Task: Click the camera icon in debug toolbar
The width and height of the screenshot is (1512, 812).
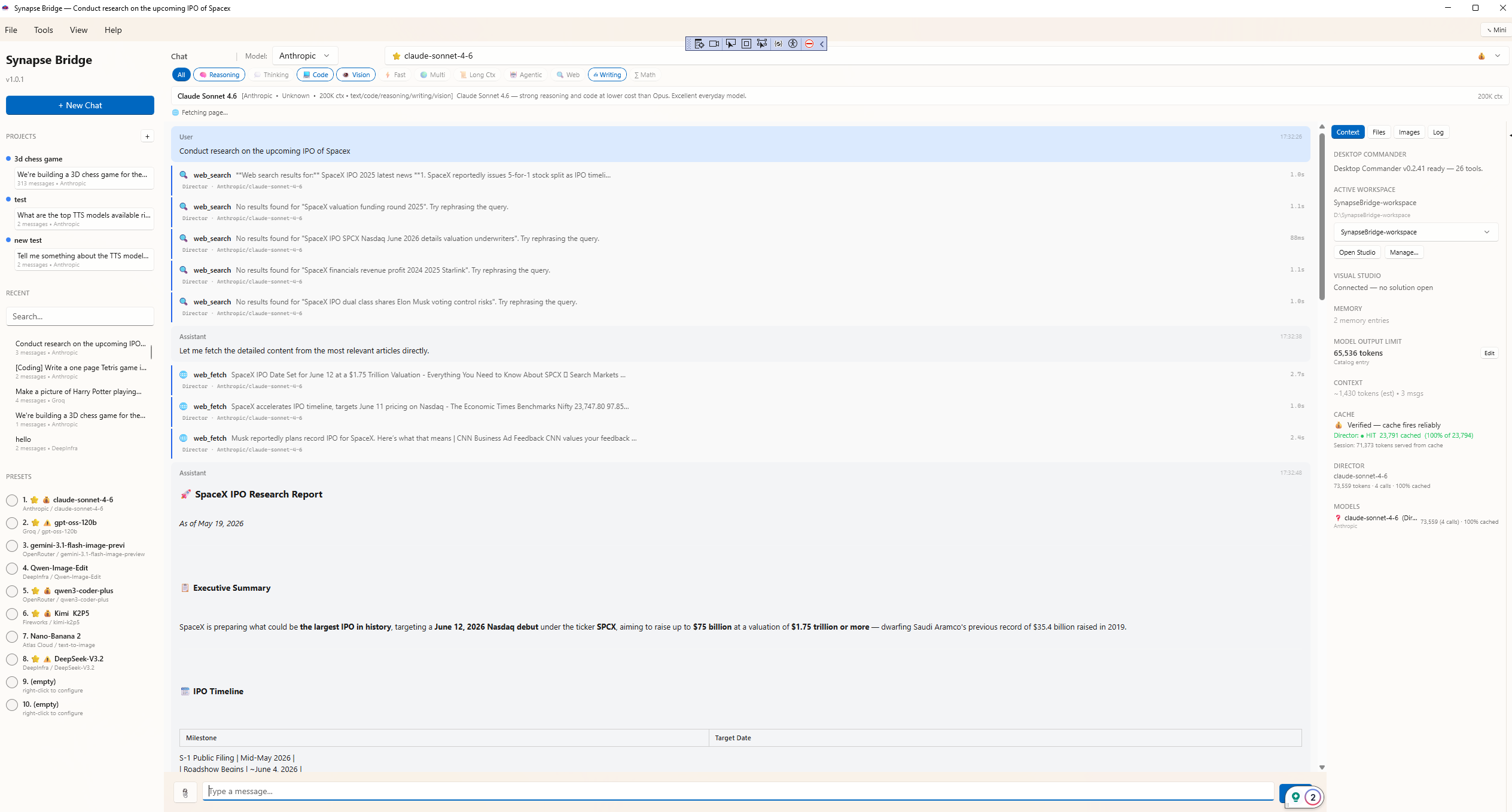Action: pyautogui.click(x=714, y=44)
